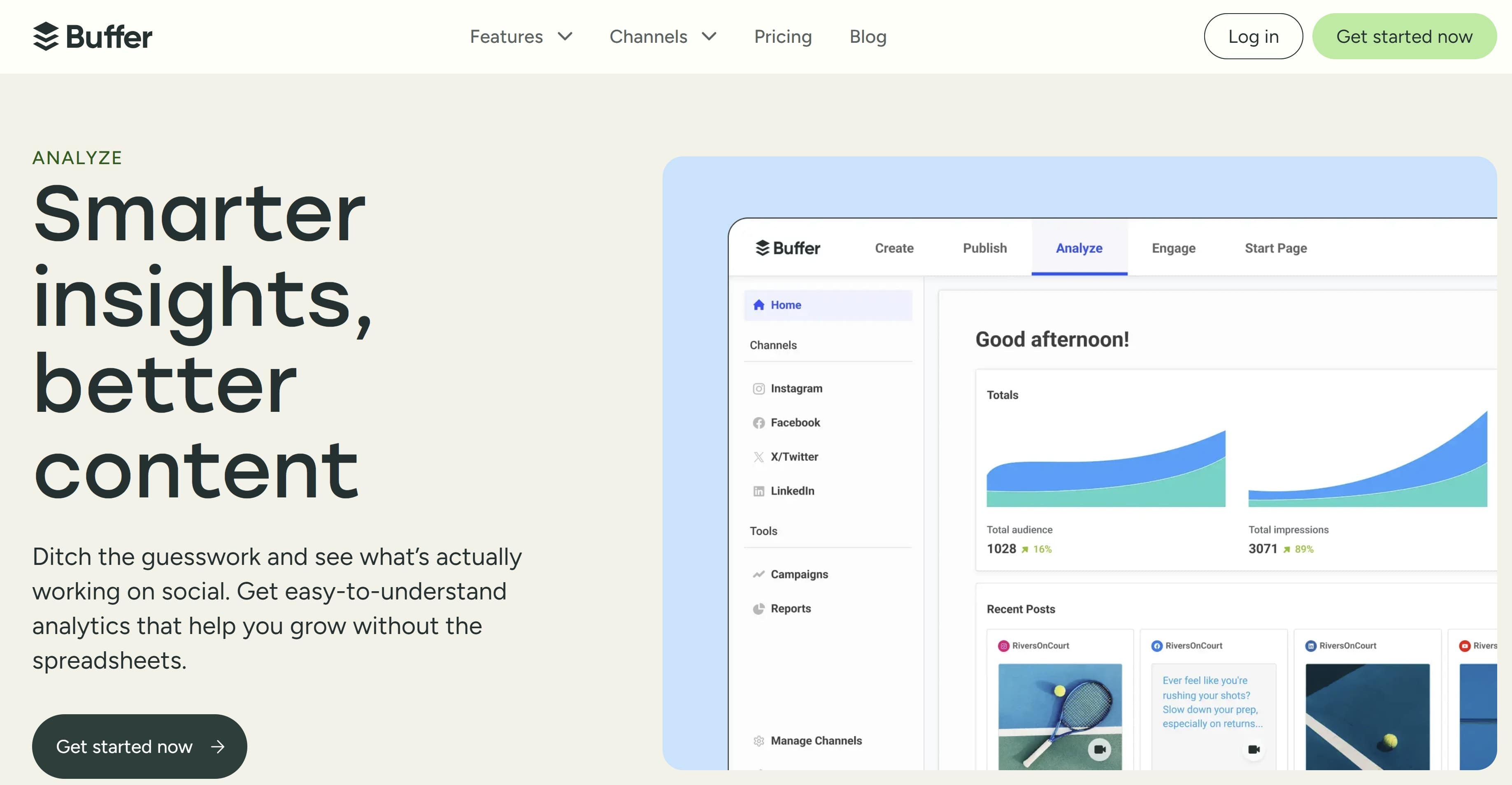Click Facebook badge on second RiversOnCourt post
This screenshot has width=1512, height=785.
coord(1156,646)
